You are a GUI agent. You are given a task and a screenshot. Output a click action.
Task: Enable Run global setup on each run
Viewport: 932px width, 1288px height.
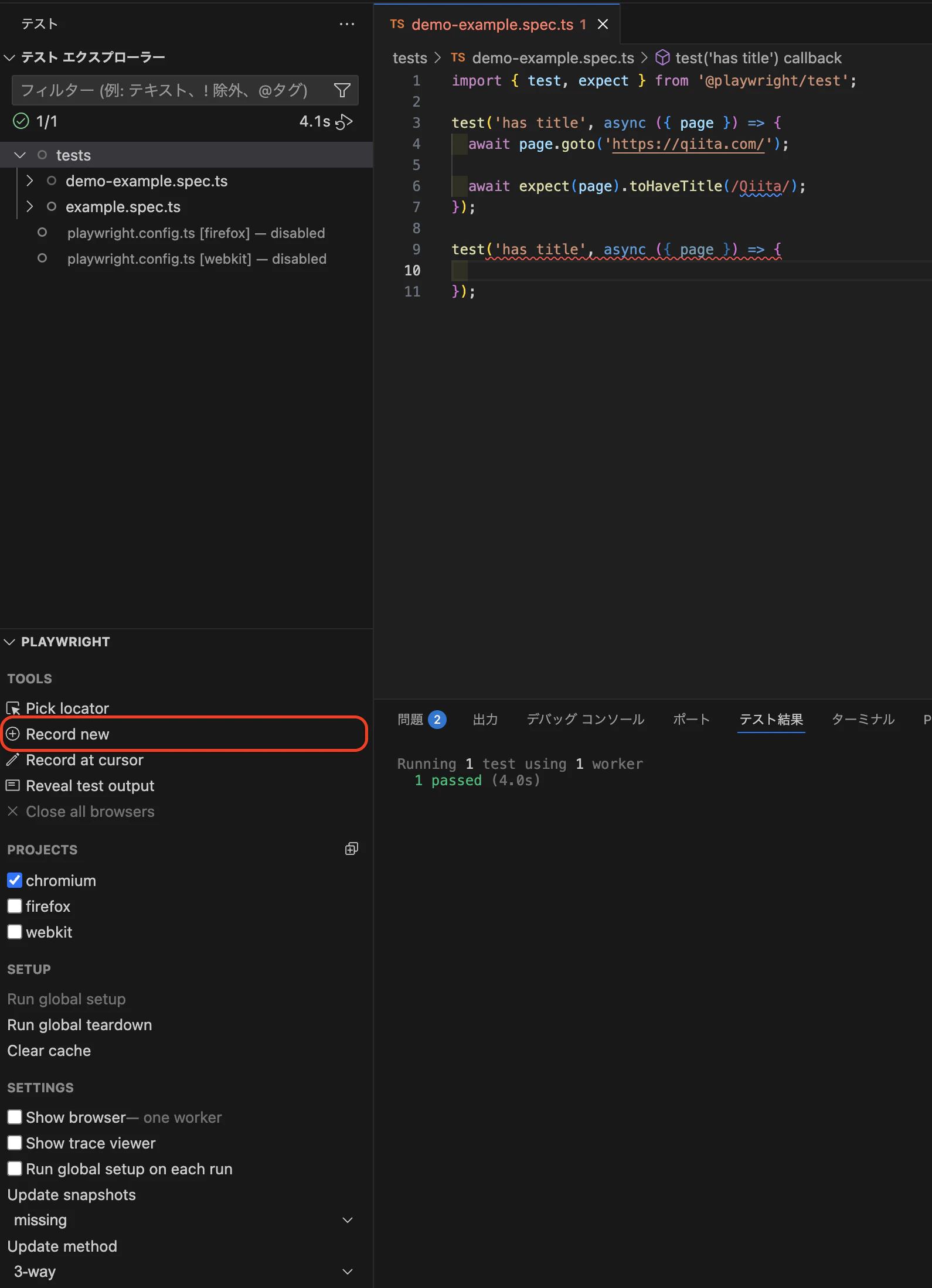[x=15, y=1168]
